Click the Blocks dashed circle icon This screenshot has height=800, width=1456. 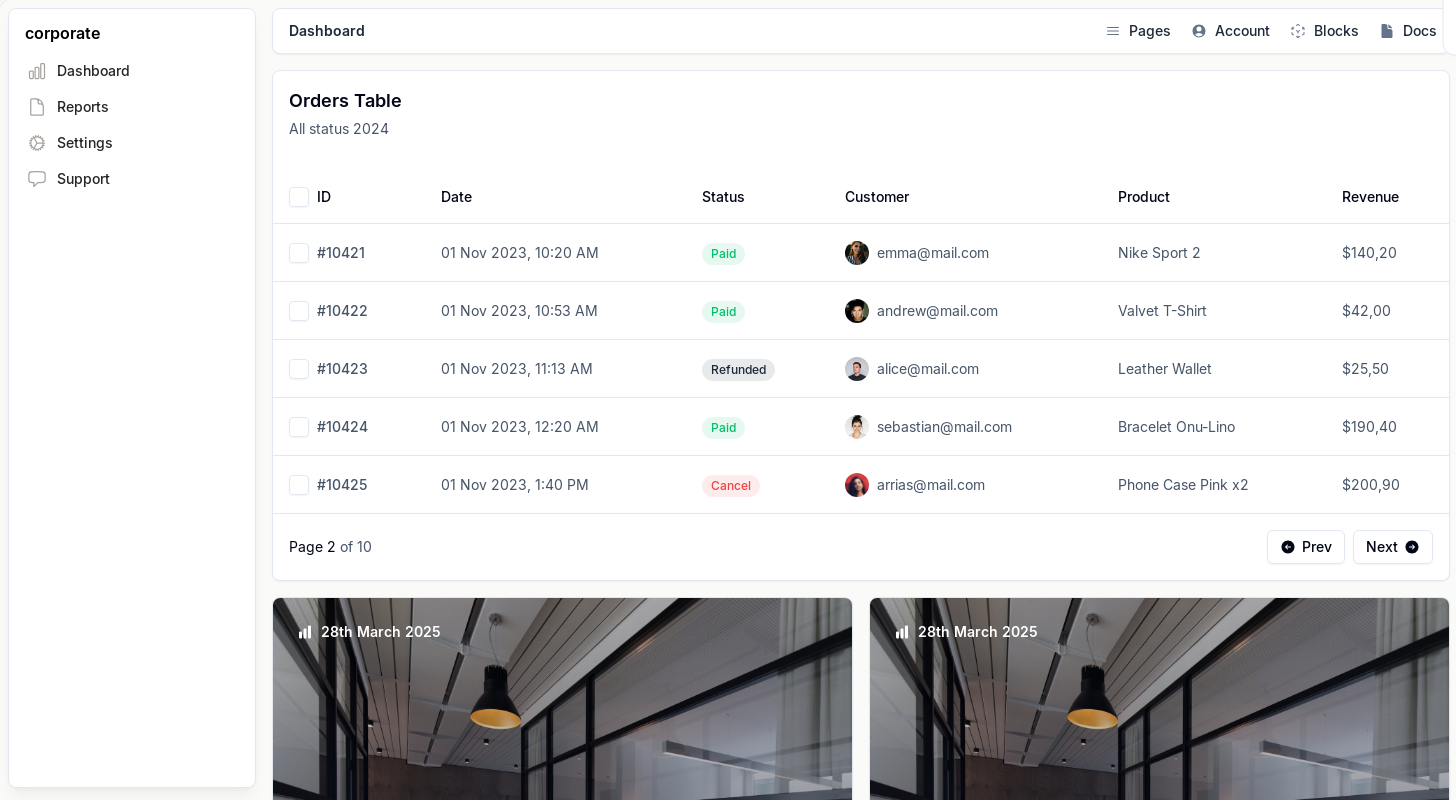point(1298,31)
